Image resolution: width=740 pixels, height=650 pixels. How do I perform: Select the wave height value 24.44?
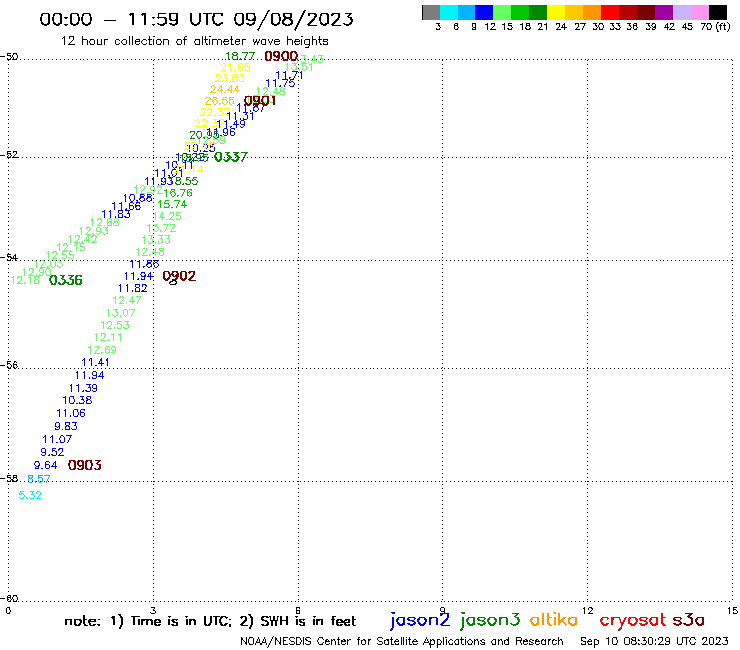[225, 89]
